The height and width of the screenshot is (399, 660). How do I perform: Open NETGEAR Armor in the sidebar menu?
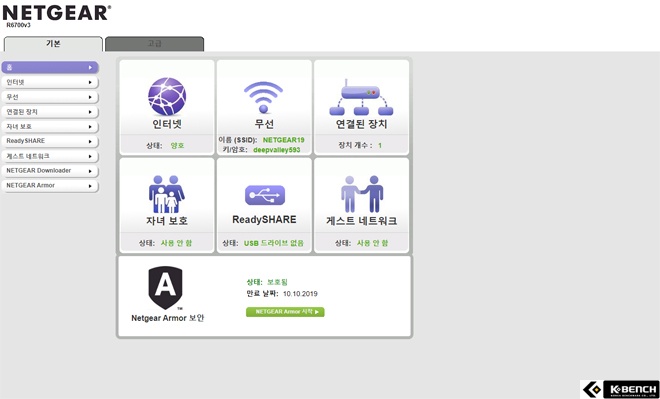[50, 186]
